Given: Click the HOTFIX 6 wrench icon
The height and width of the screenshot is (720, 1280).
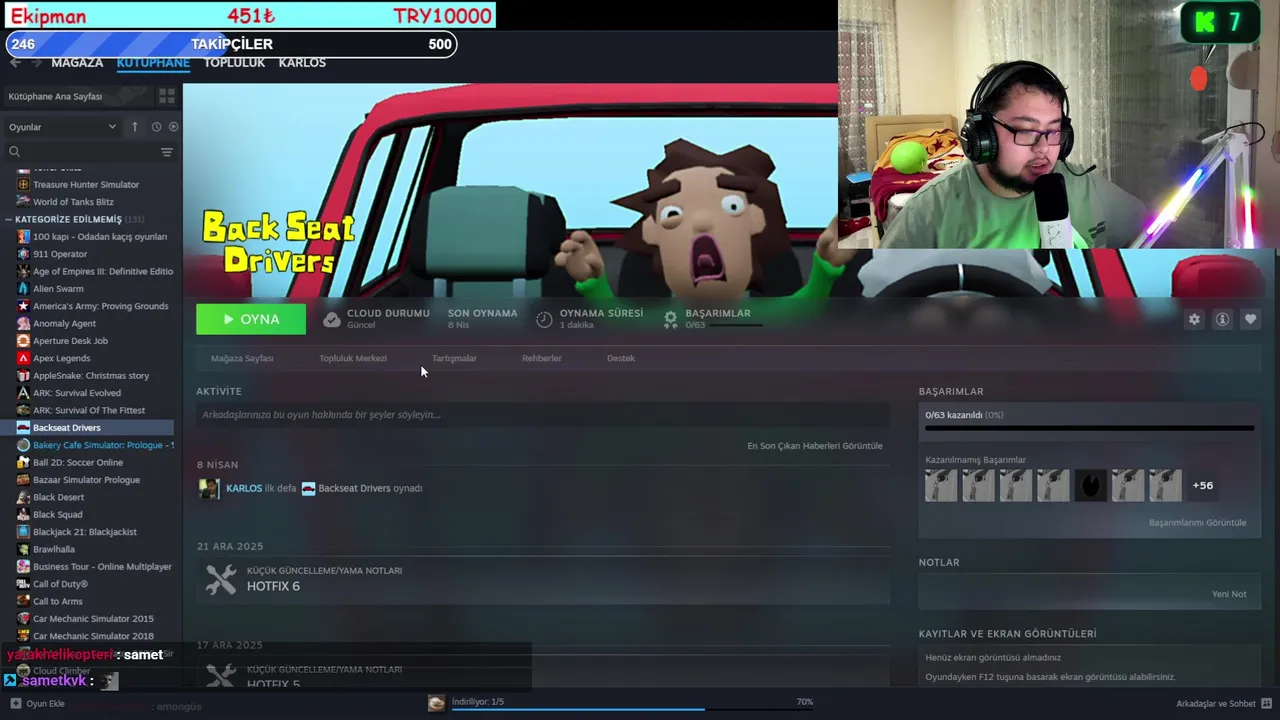Looking at the screenshot, I should (x=220, y=579).
